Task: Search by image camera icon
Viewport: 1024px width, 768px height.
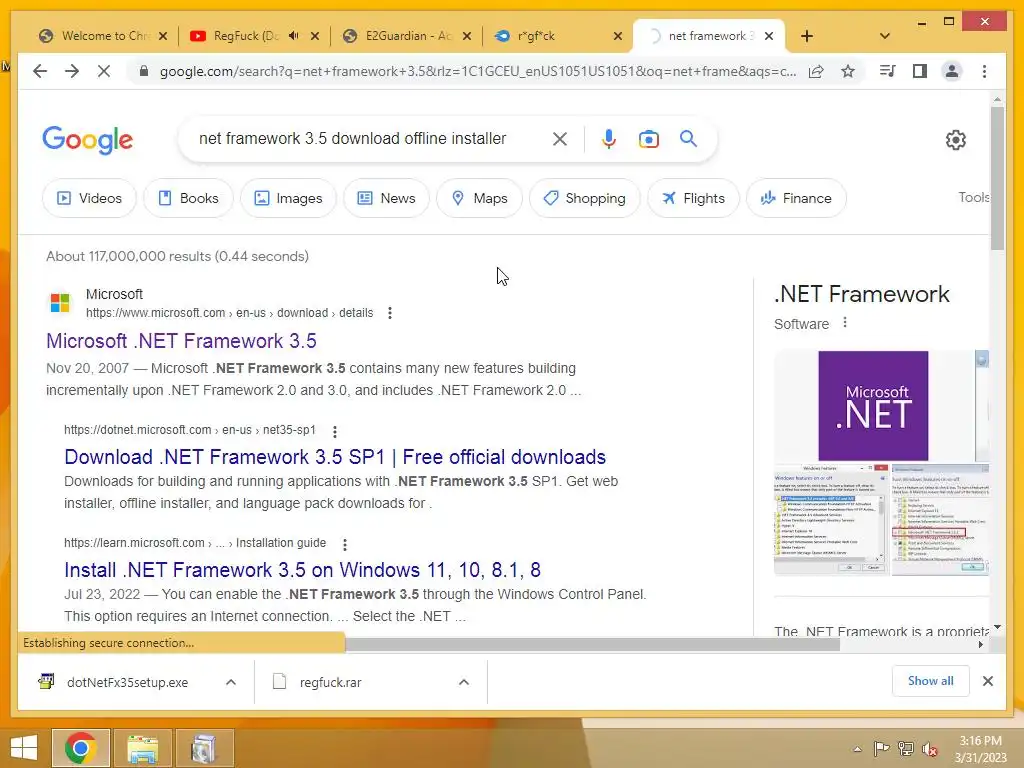Action: 648,138
